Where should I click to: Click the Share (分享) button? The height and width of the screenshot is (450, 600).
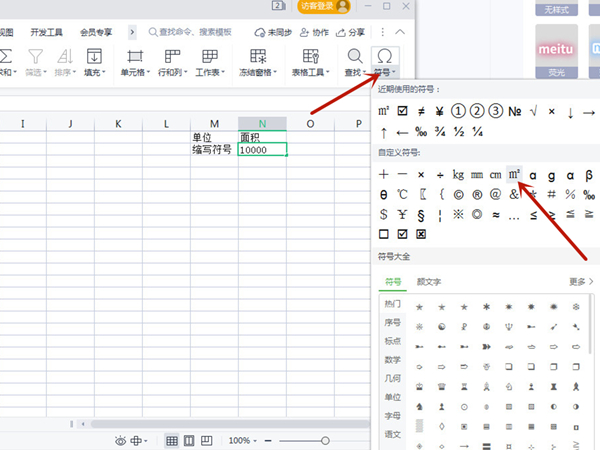350,32
